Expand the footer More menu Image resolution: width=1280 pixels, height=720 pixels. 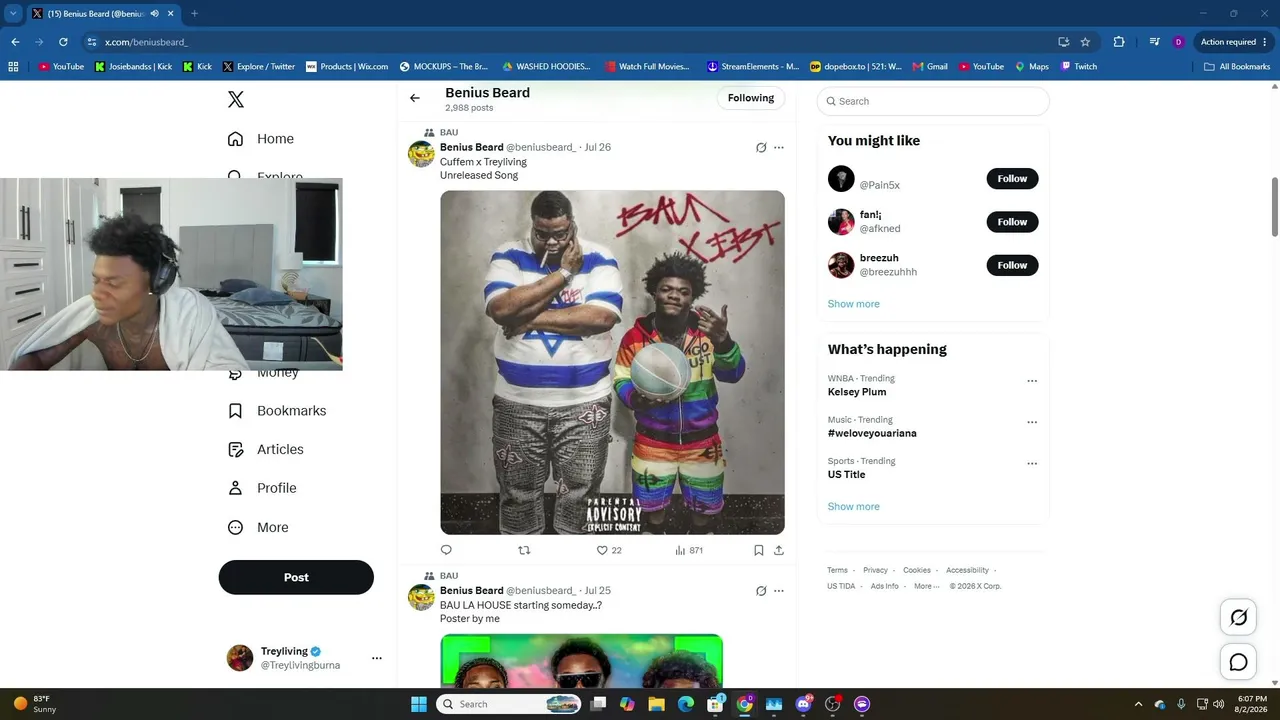[x=926, y=586]
